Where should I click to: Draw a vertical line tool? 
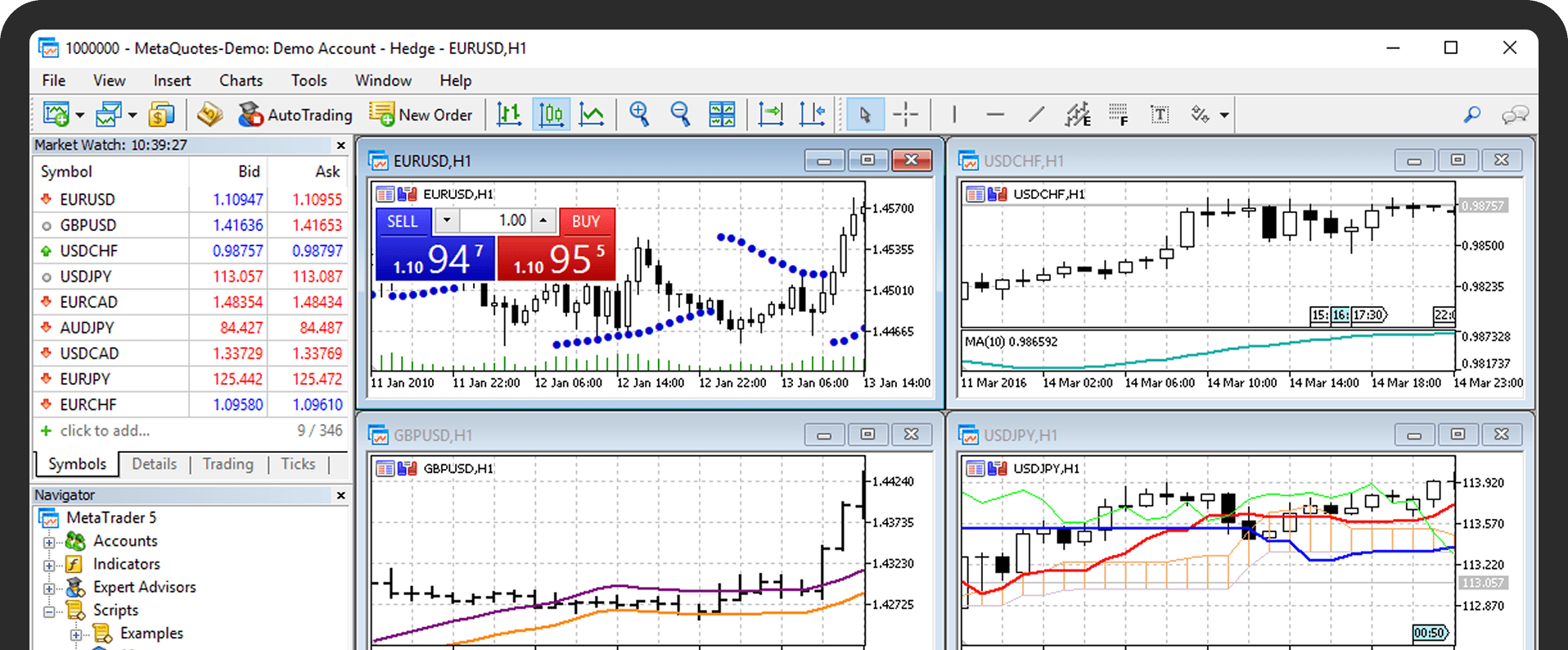click(x=954, y=115)
